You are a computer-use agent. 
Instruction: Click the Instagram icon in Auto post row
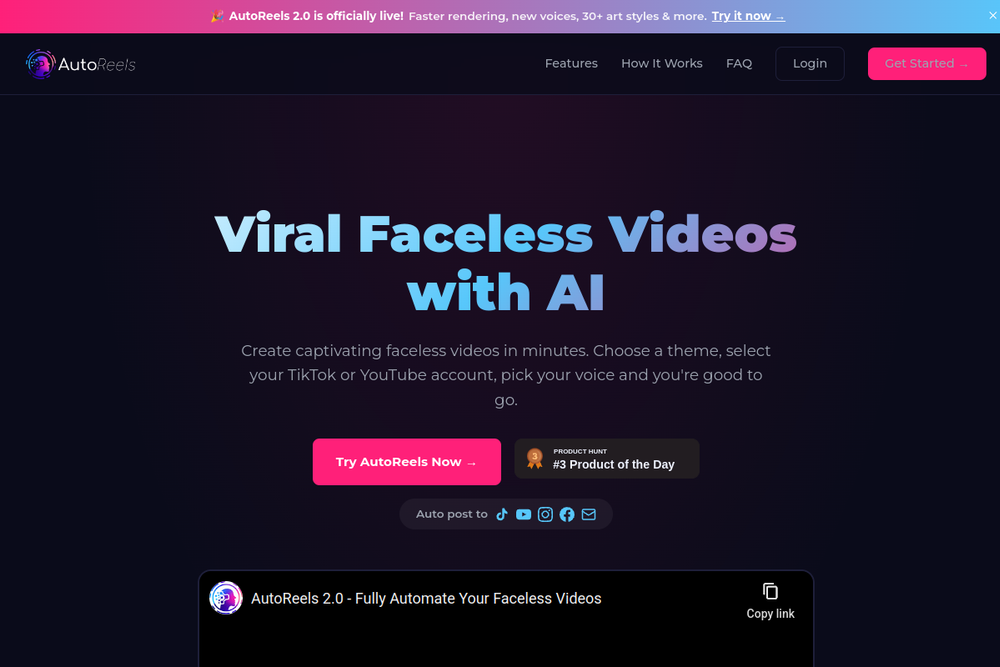point(545,514)
